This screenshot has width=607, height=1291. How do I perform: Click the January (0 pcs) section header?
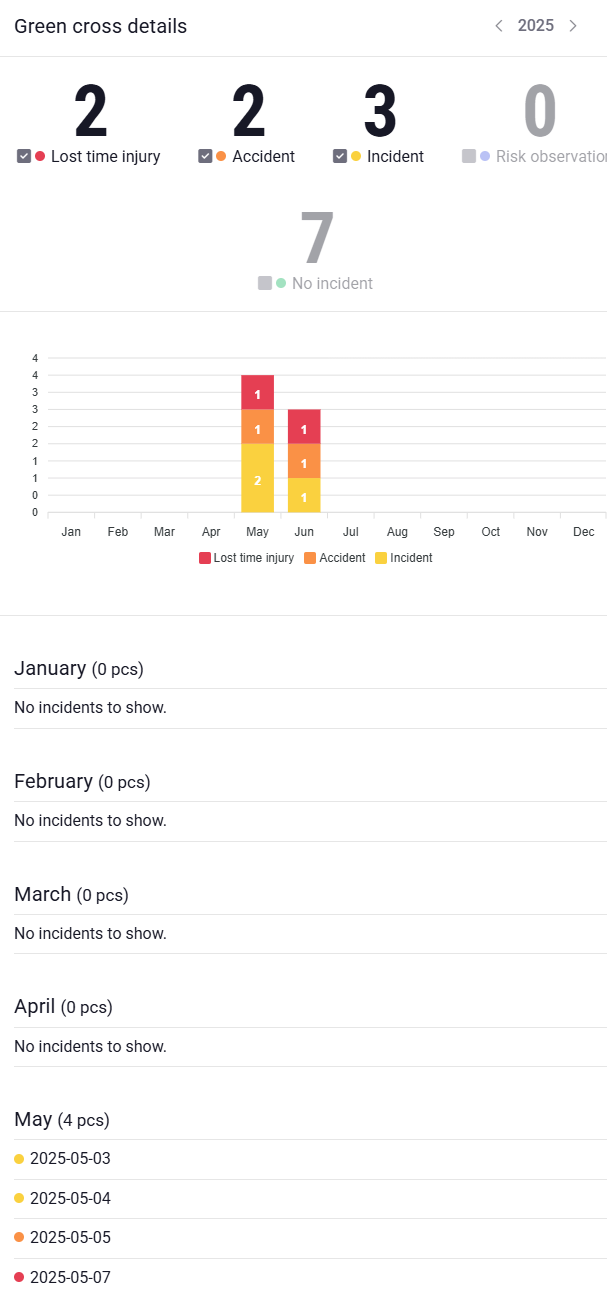pos(72,668)
